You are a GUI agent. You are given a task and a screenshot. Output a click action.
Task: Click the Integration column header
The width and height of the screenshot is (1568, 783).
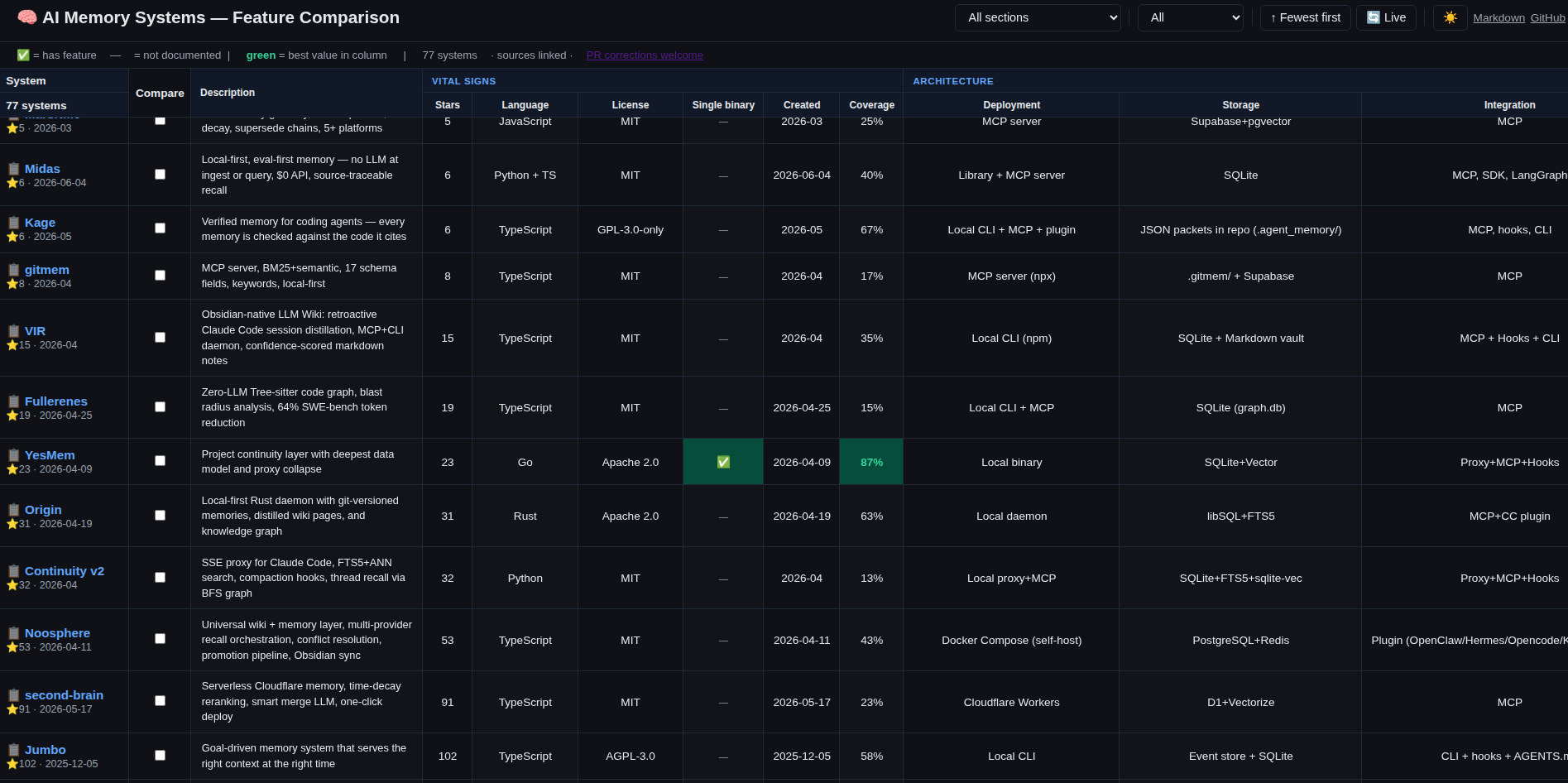point(1509,105)
